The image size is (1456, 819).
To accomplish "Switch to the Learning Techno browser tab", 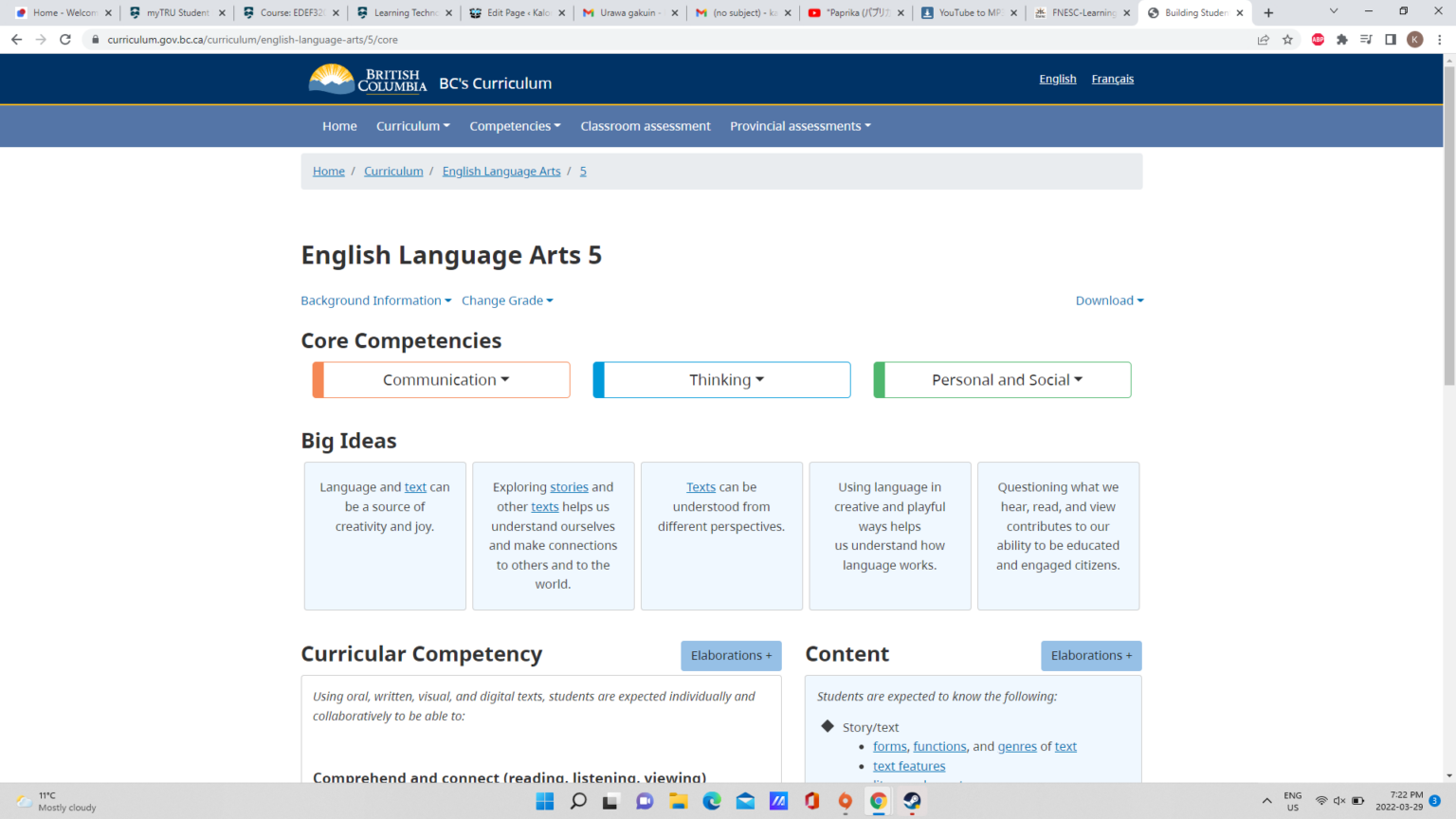I will pos(402,14).
